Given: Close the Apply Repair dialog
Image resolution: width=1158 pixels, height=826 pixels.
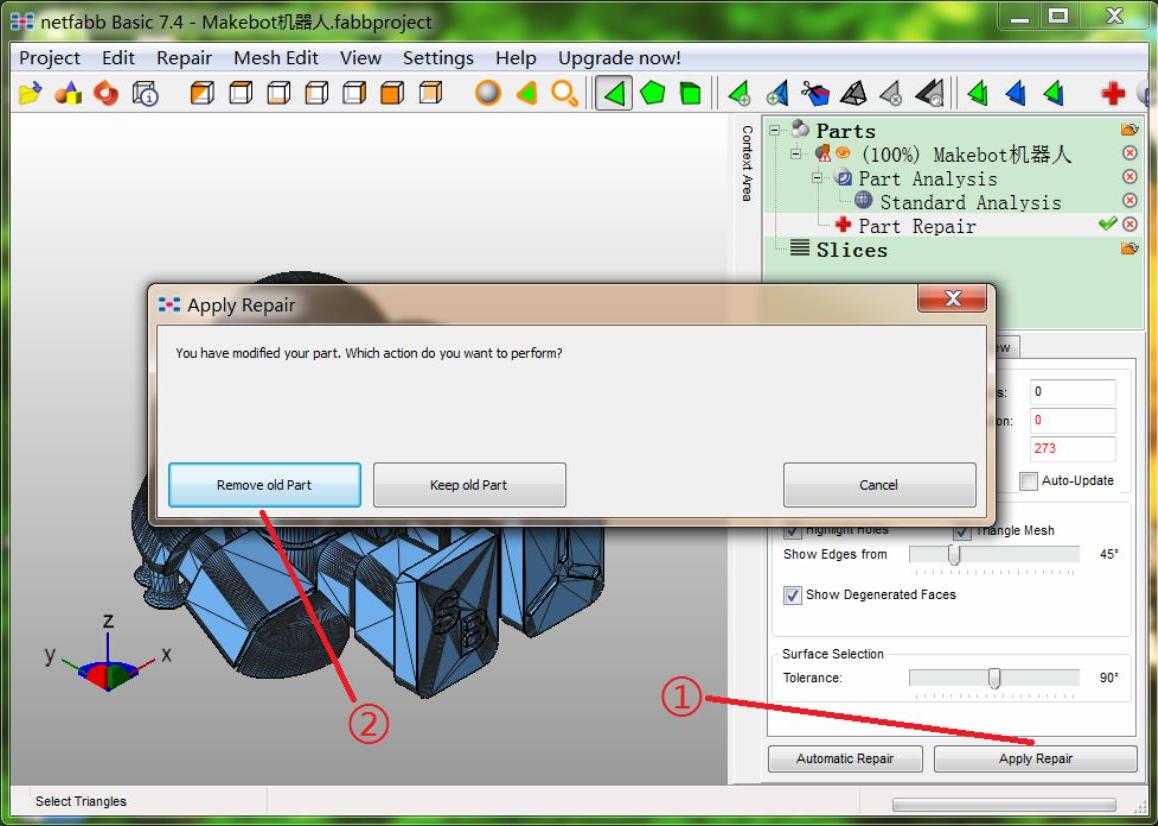Looking at the screenshot, I should (952, 298).
